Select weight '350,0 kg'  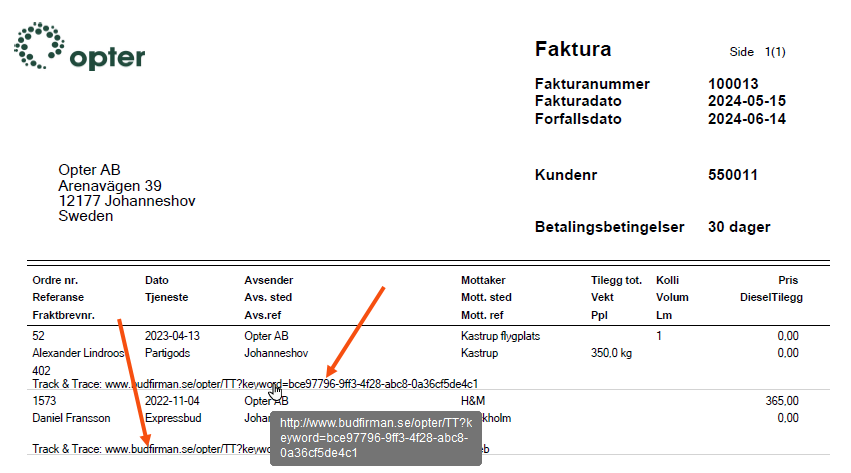[x=611, y=353]
